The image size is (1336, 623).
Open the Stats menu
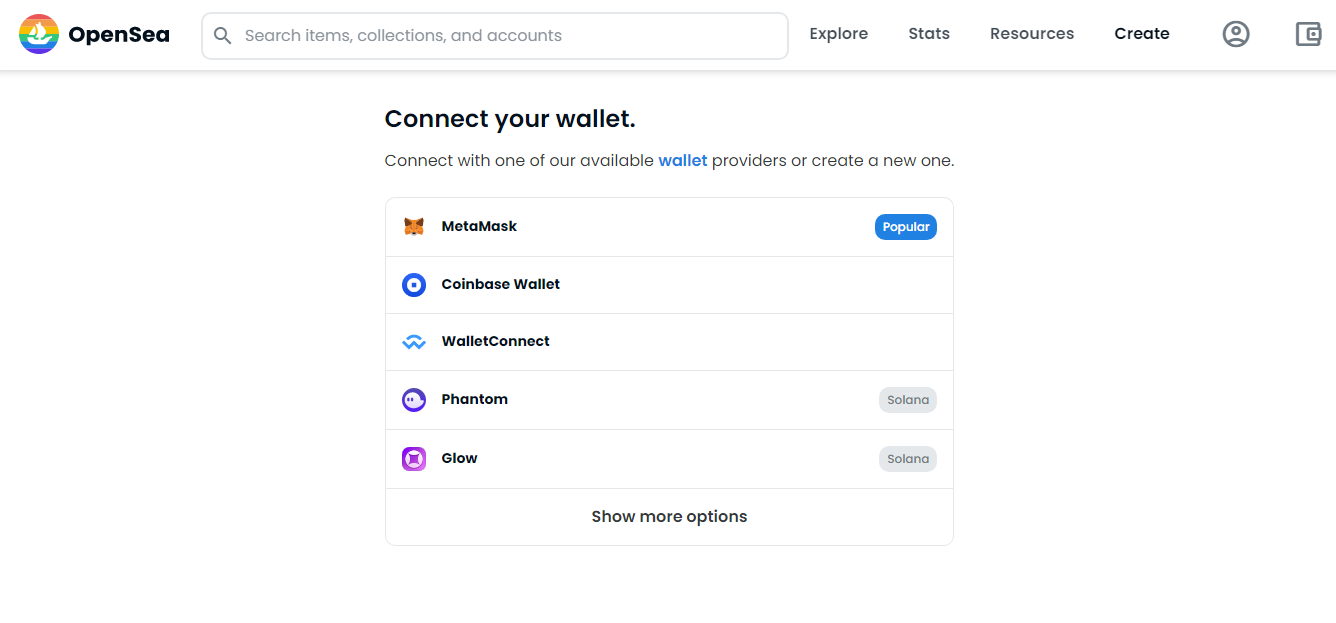(x=929, y=34)
